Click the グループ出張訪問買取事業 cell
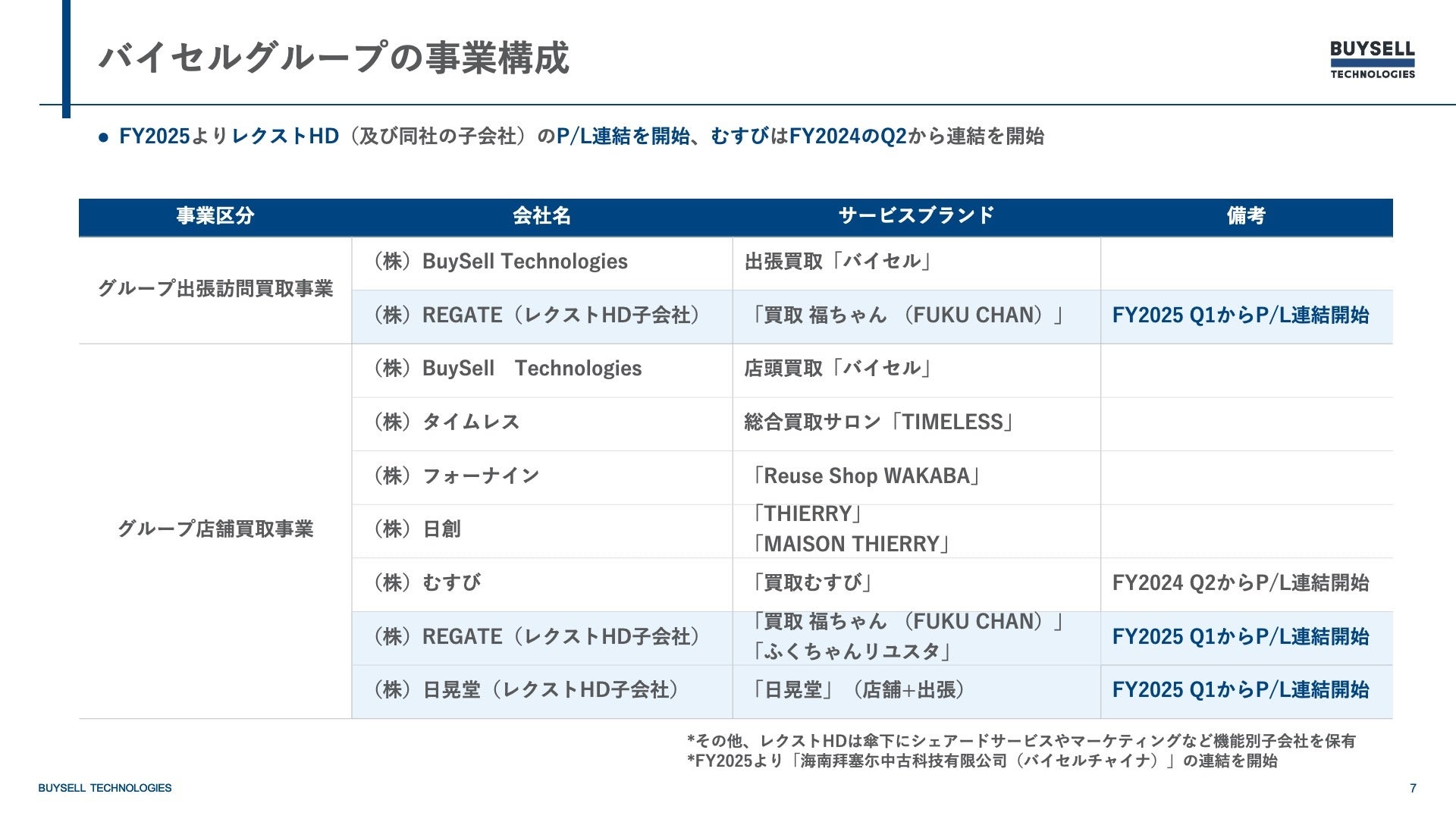The width and height of the screenshot is (1456, 819). pyautogui.click(x=215, y=289)
